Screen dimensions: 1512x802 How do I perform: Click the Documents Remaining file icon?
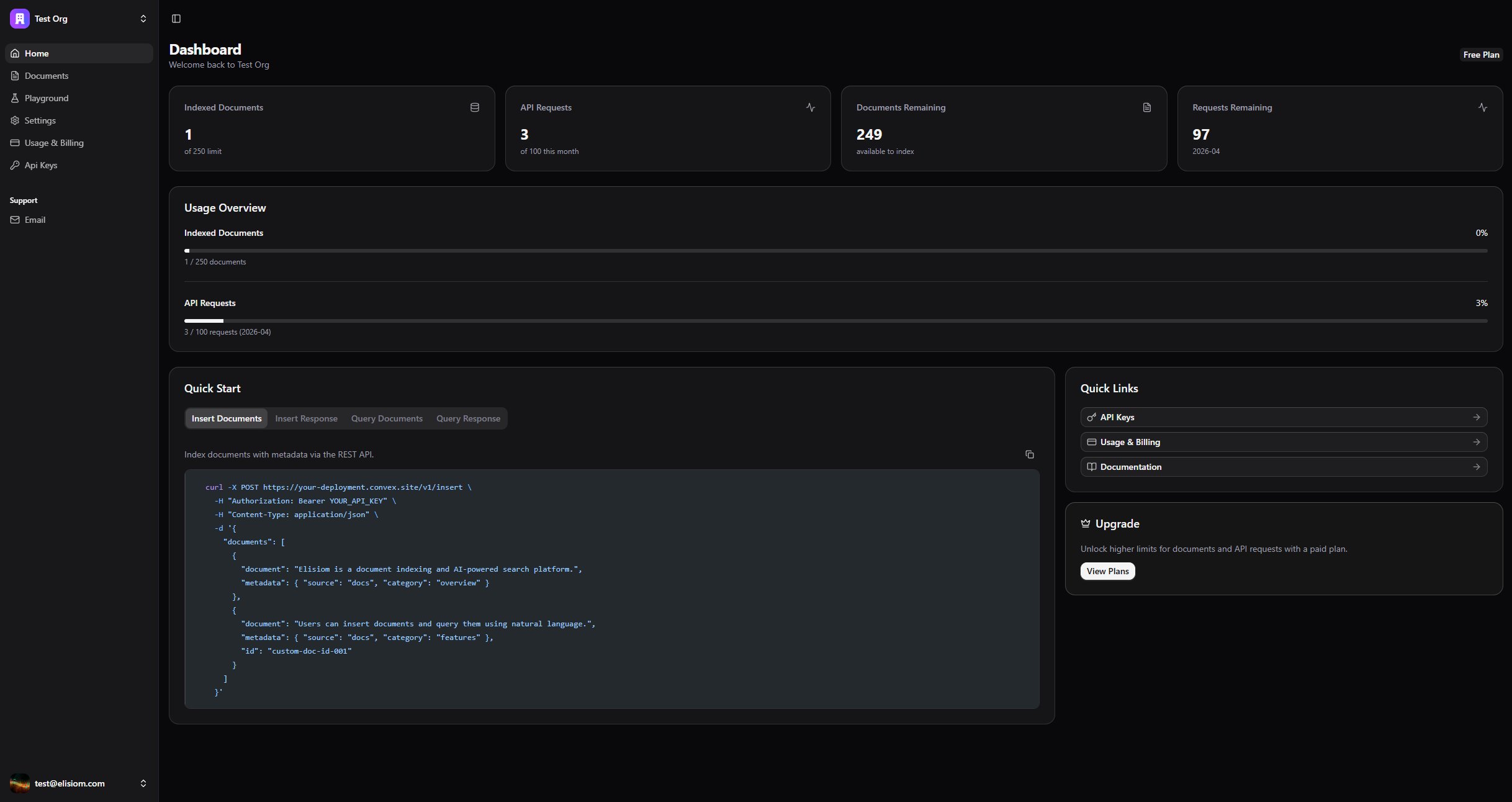click(1147, 107)
